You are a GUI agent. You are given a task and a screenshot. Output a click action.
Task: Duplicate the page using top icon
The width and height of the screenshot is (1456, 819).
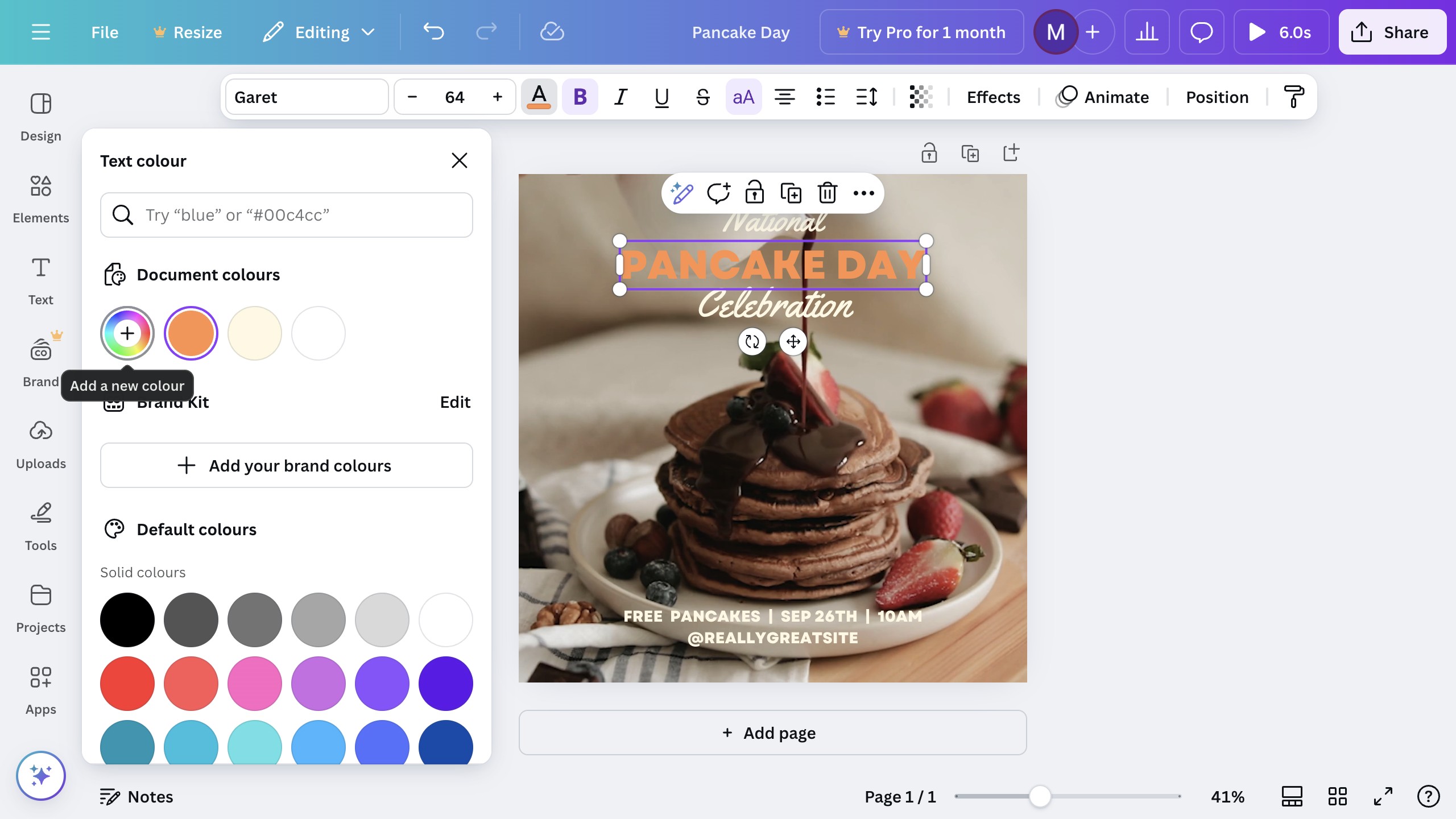pyautogui.click(x=970, y=153)
